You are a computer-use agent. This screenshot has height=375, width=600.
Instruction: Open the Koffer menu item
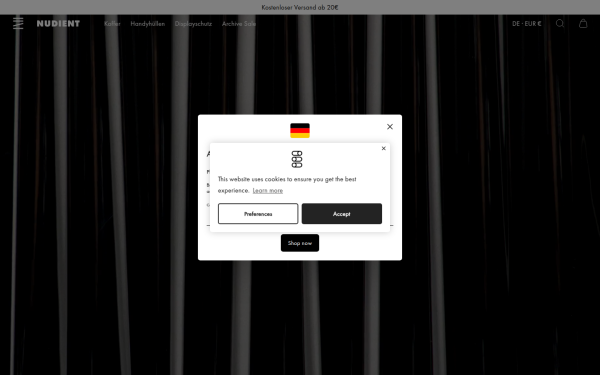pyautogui.click(x=112, y=24)
